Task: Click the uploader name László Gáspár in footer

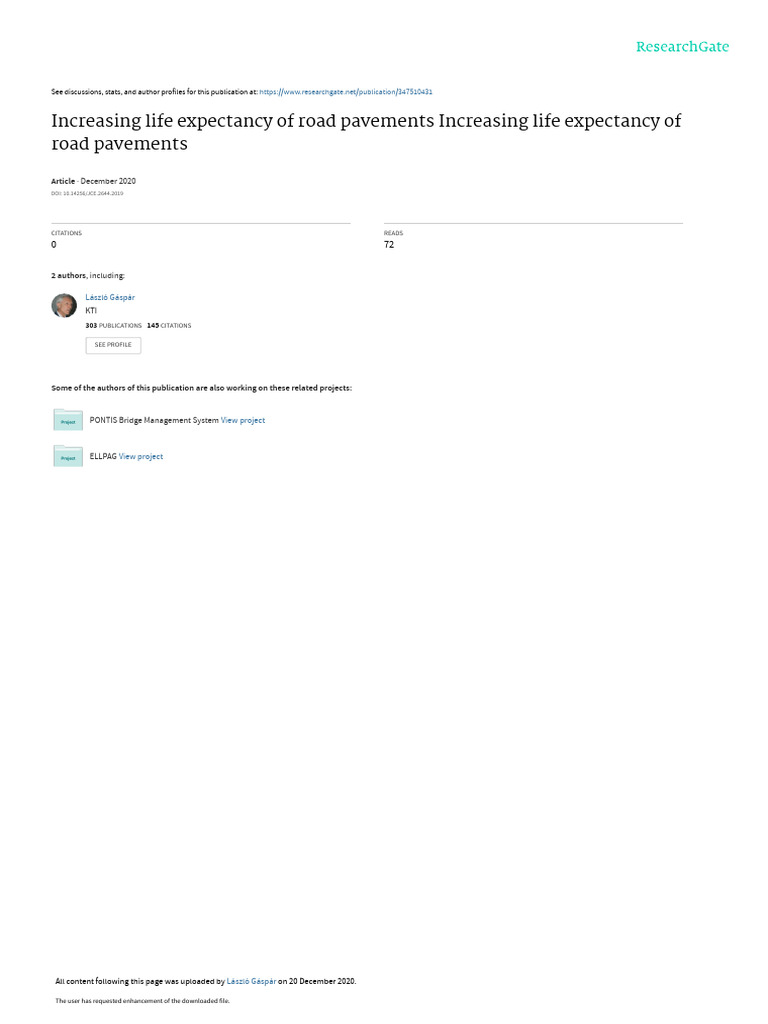Action: (x=251, y=981)
